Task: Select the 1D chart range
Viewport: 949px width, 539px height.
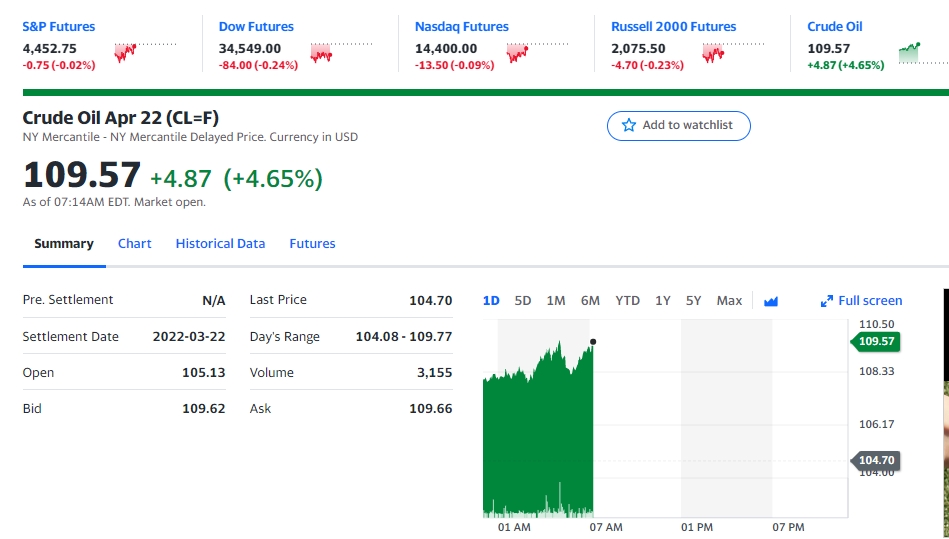Action: pos(491,301)
